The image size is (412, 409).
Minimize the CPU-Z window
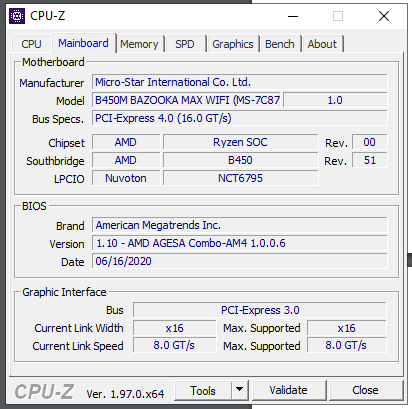click(x=293, y=16)
